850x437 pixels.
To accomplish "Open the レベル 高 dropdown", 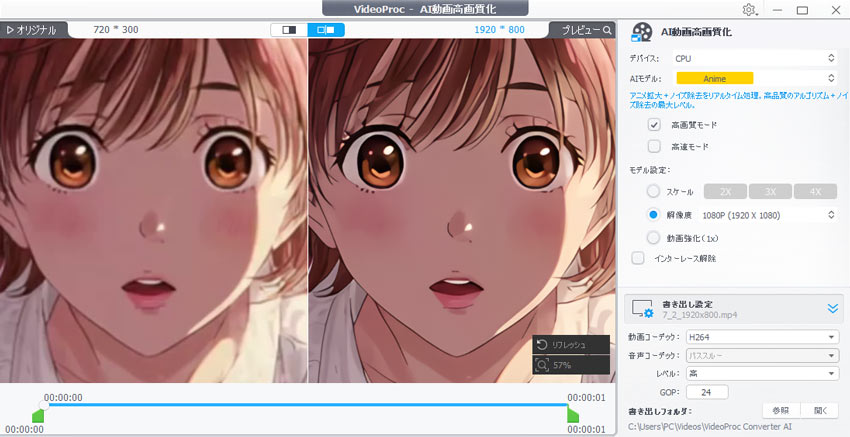I will pyautogui.click(x=762, y=374).
